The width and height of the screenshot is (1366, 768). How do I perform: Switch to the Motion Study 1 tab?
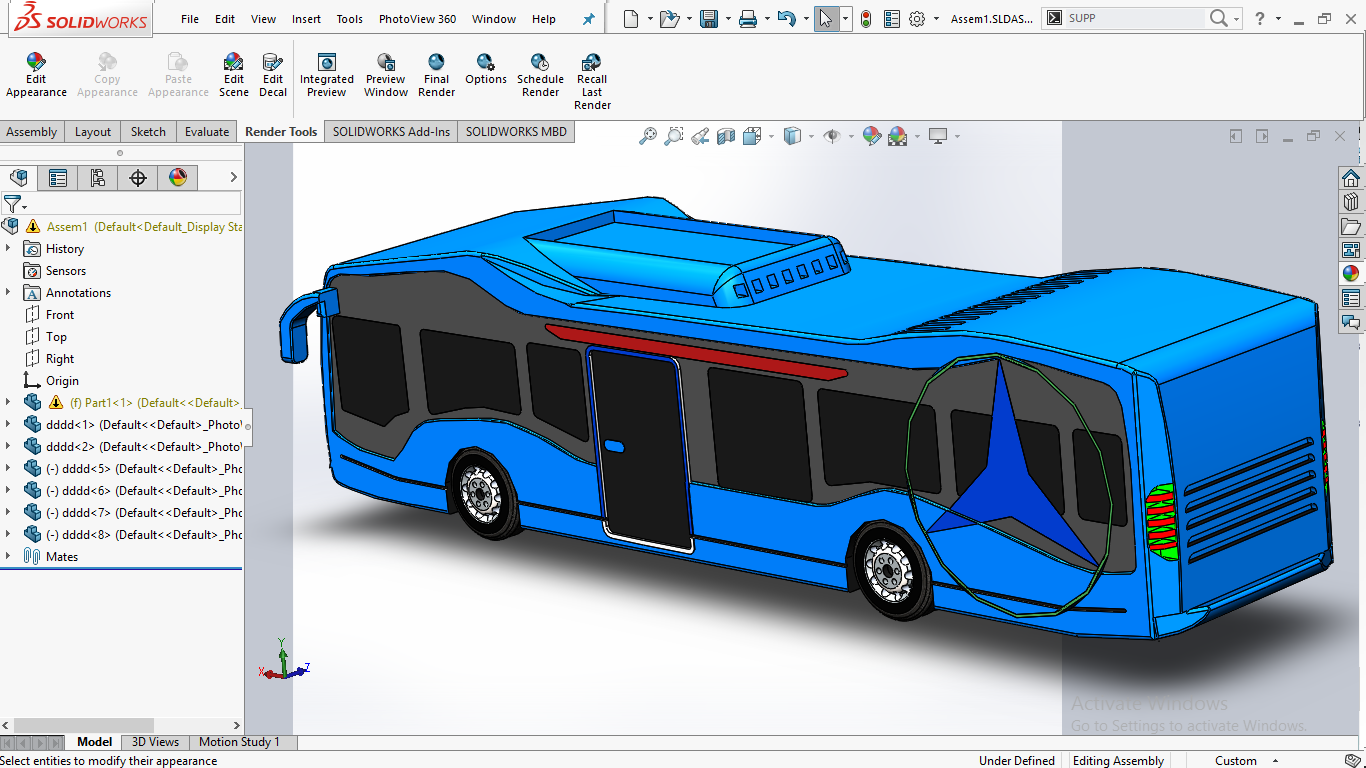tap(239, 742)
